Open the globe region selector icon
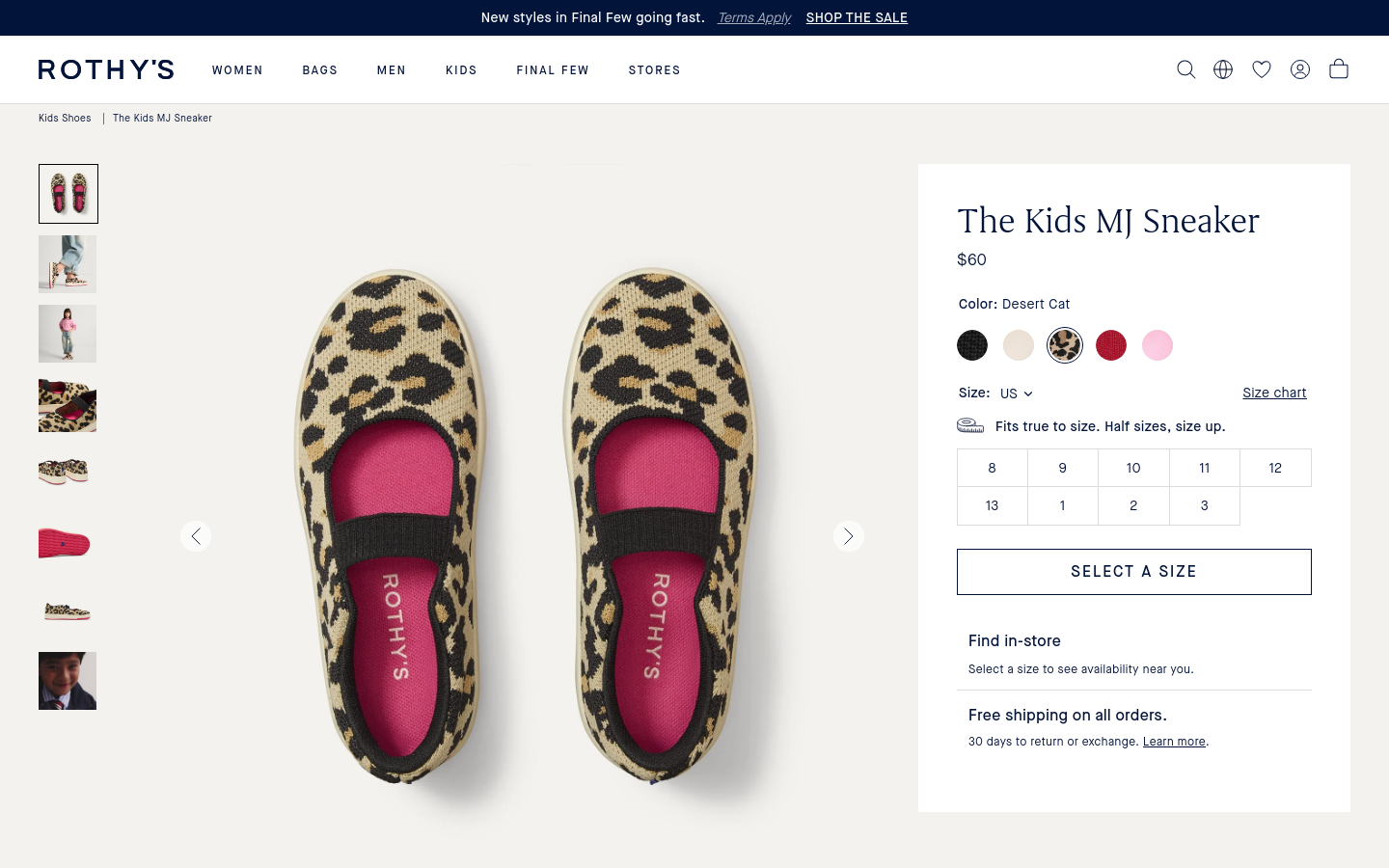1389x868 pixels. [1223, 69]
